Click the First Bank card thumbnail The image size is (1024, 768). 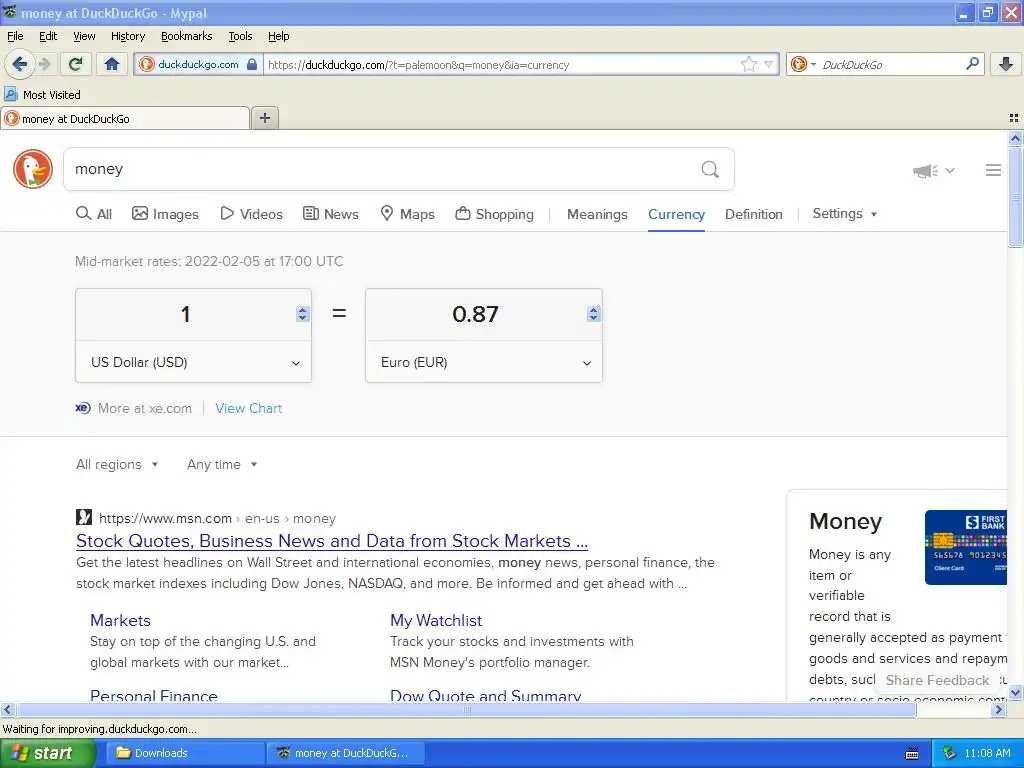click(x=965, y=547)
